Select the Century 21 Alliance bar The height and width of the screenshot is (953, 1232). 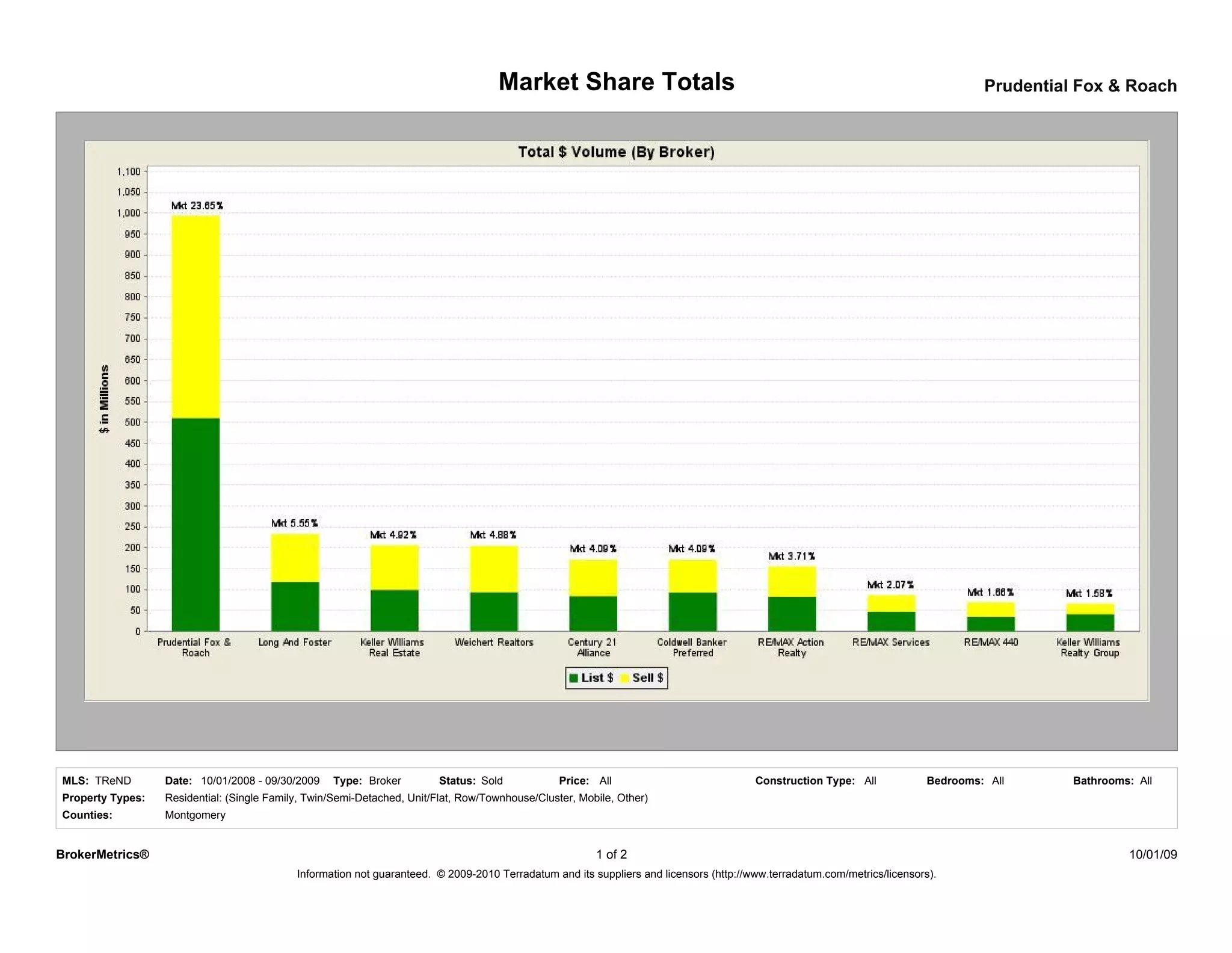[x=593, y=596]
